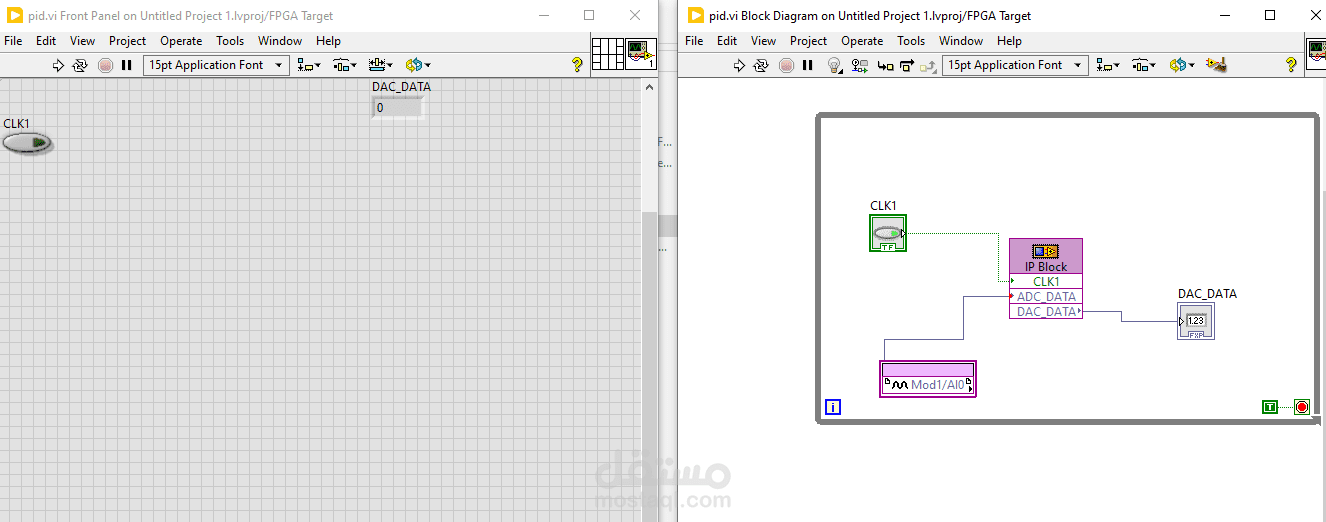The image size is (1326, 522).
Task: Click Abort Execution in Front Panel toolbar
Action: point(105,65)
